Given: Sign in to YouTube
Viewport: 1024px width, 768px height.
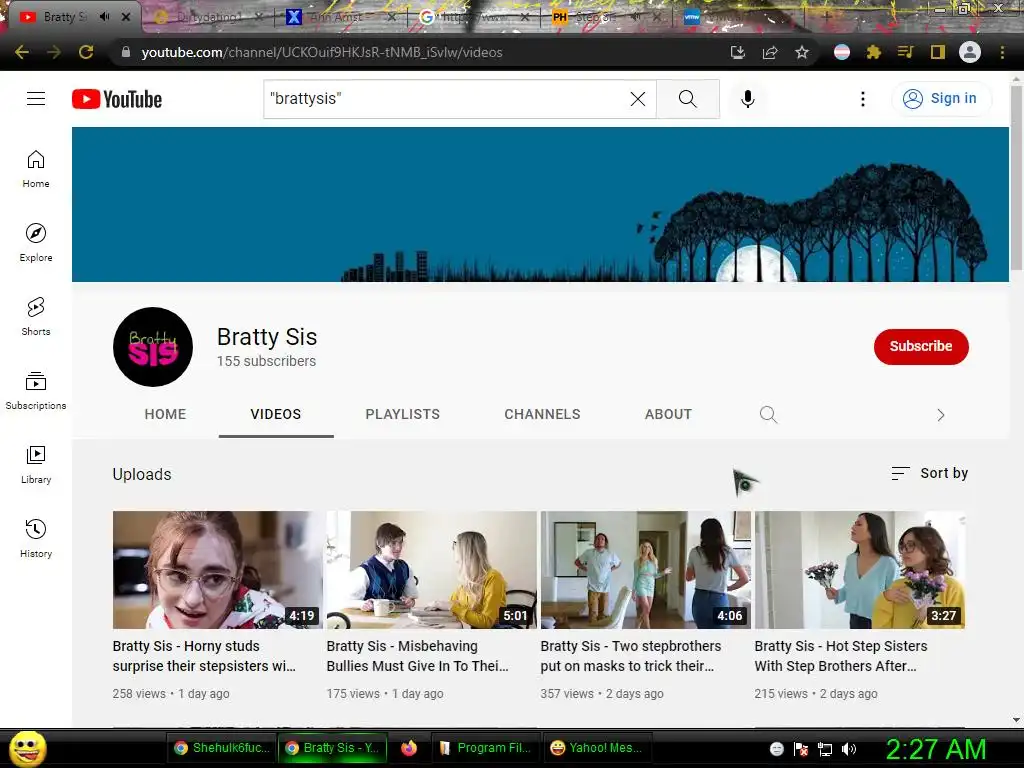Looking at the screenshot, I should point(940,99).
